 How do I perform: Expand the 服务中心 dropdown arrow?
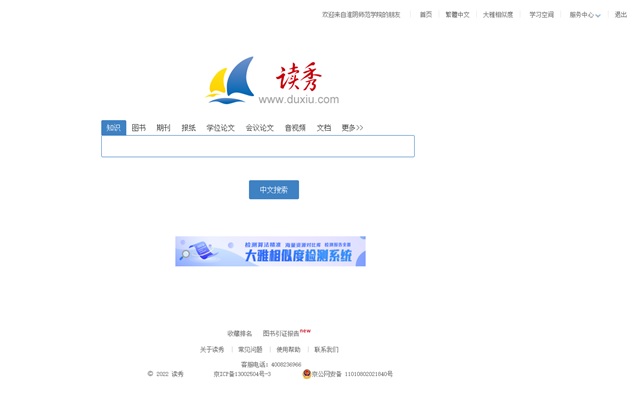click(x=598, y=15)
